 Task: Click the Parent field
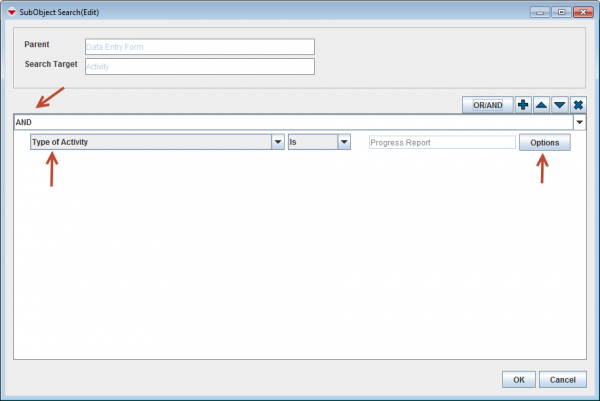pos(199,46)
